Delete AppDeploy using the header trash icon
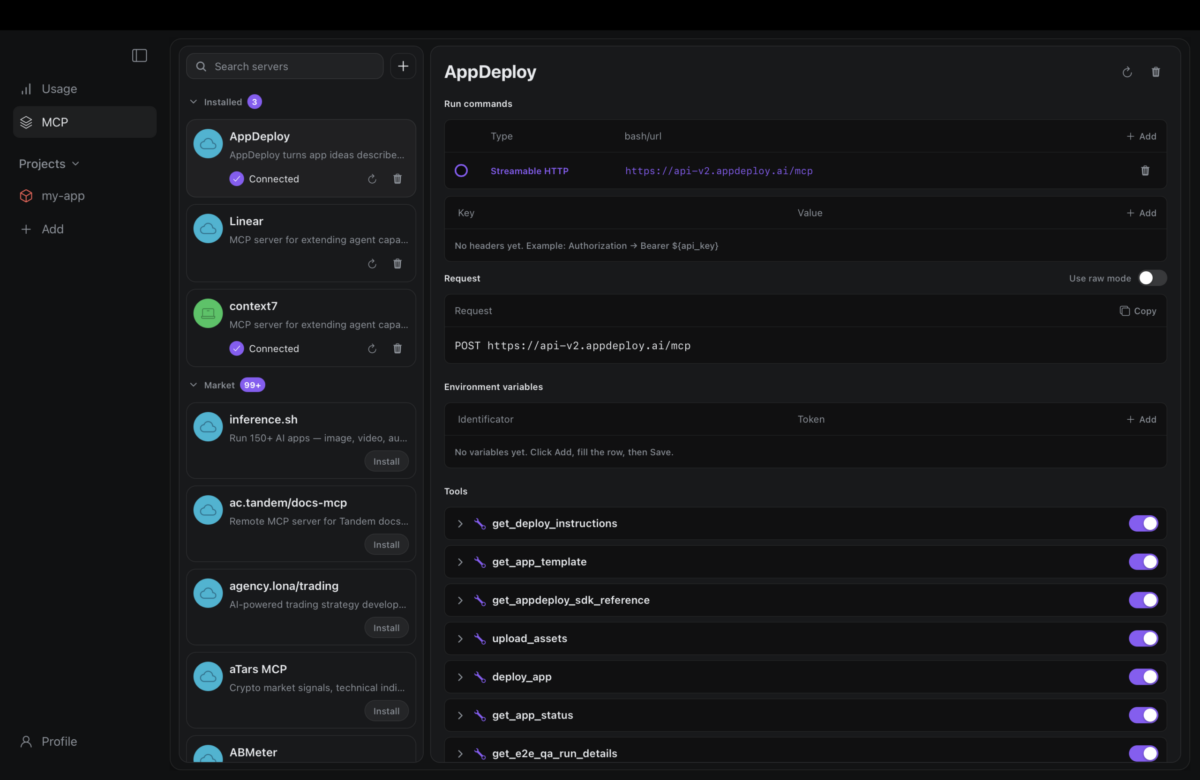Viewport: 1200px width, 780px height. 1156,72
